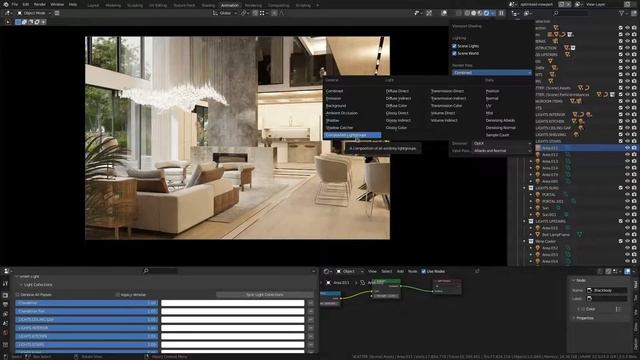Switch to solid viewport shading icon
This screenshot has height=360, width=640.
point(473,13)
